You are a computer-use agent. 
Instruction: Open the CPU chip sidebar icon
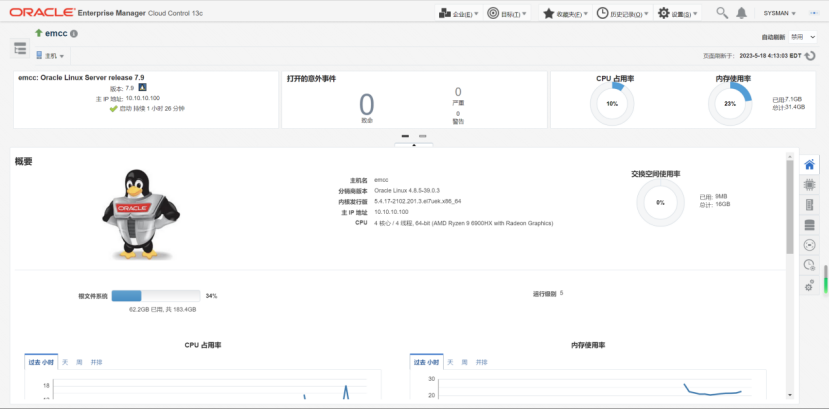point(809,185)
